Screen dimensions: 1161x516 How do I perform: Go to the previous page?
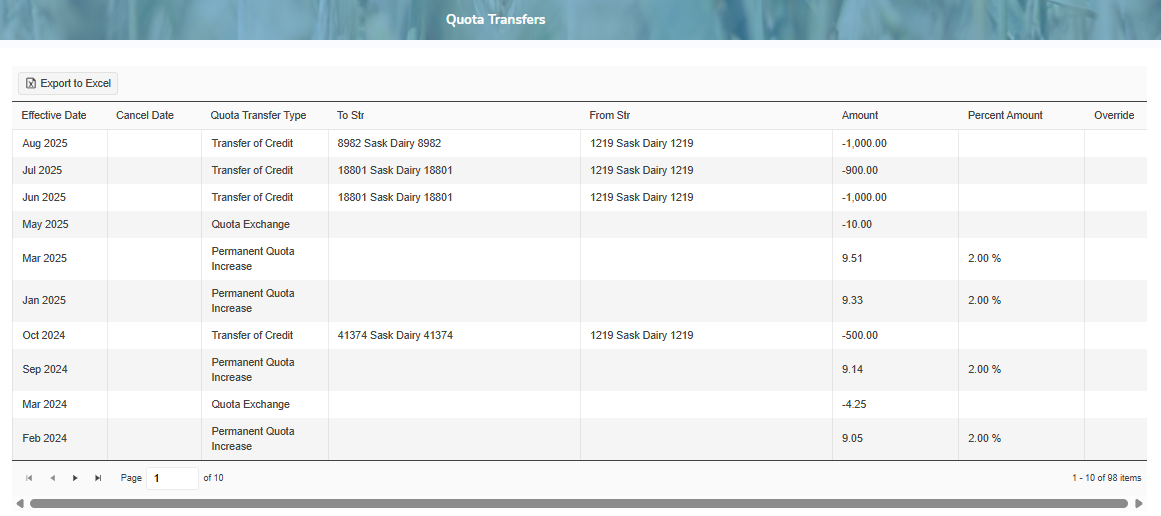click(x=52, y=478)
